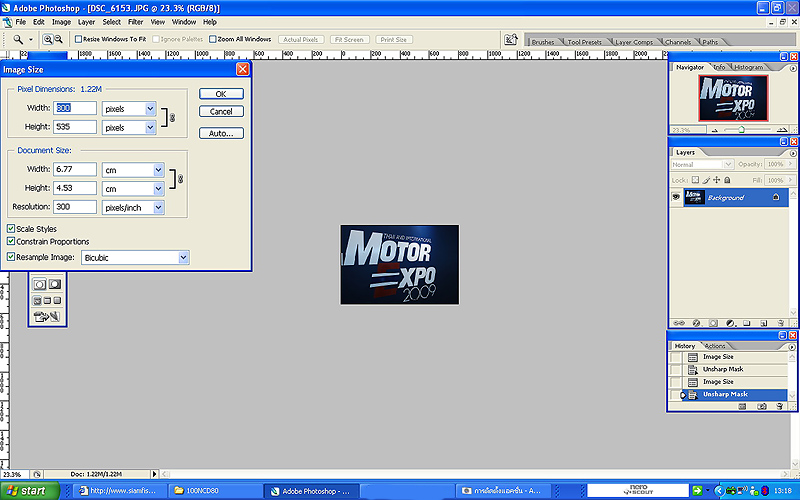Set history brush source for first Image Size
Viewport: 800px width, 500px height.
click(676, 357)
